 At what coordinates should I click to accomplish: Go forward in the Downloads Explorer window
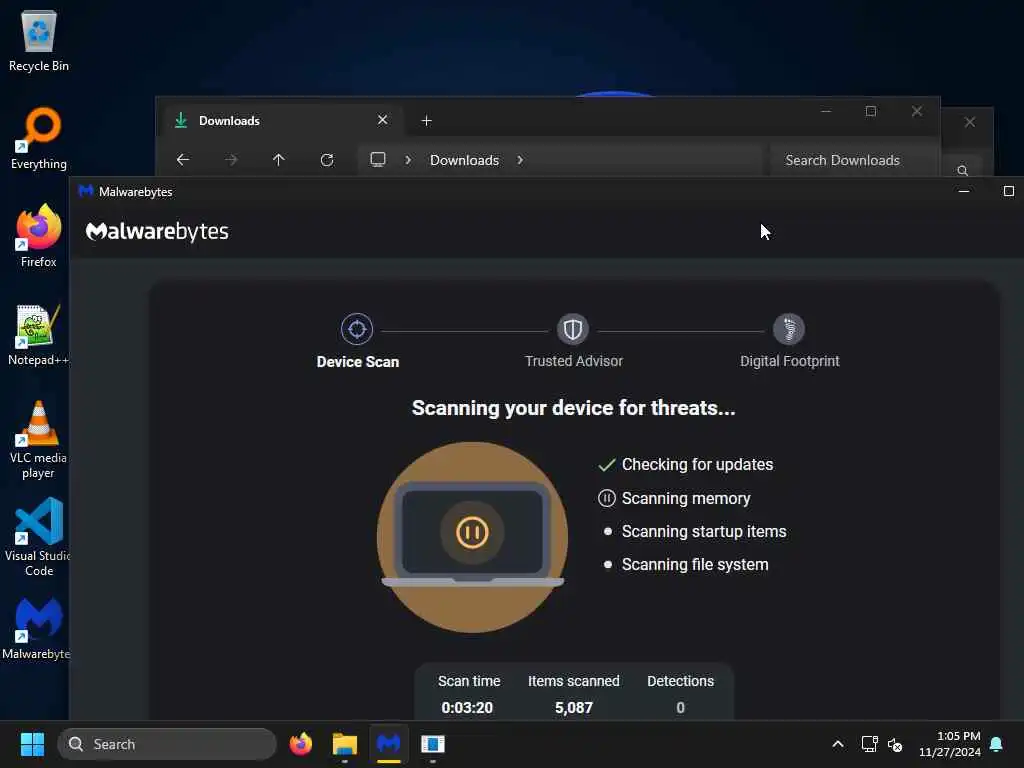231,159
